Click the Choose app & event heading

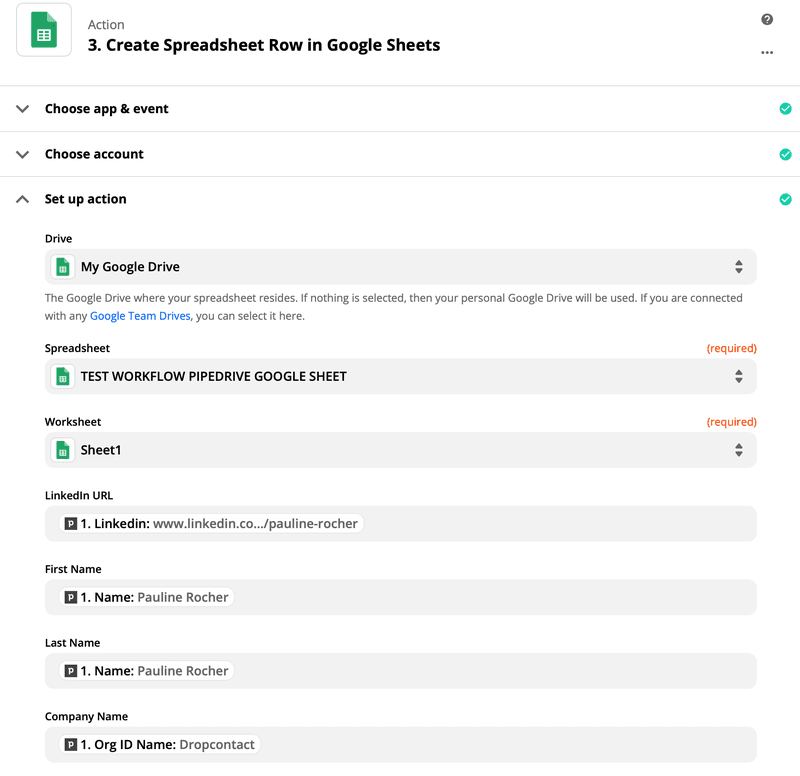[x=107, y=109]
